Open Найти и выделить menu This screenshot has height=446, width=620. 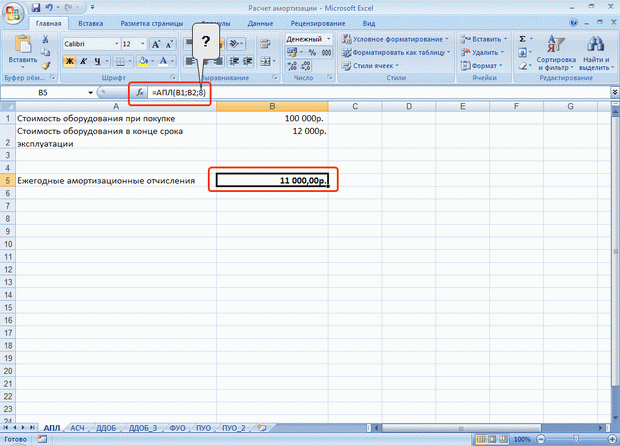pyautogui.click(x=596, y=53)
